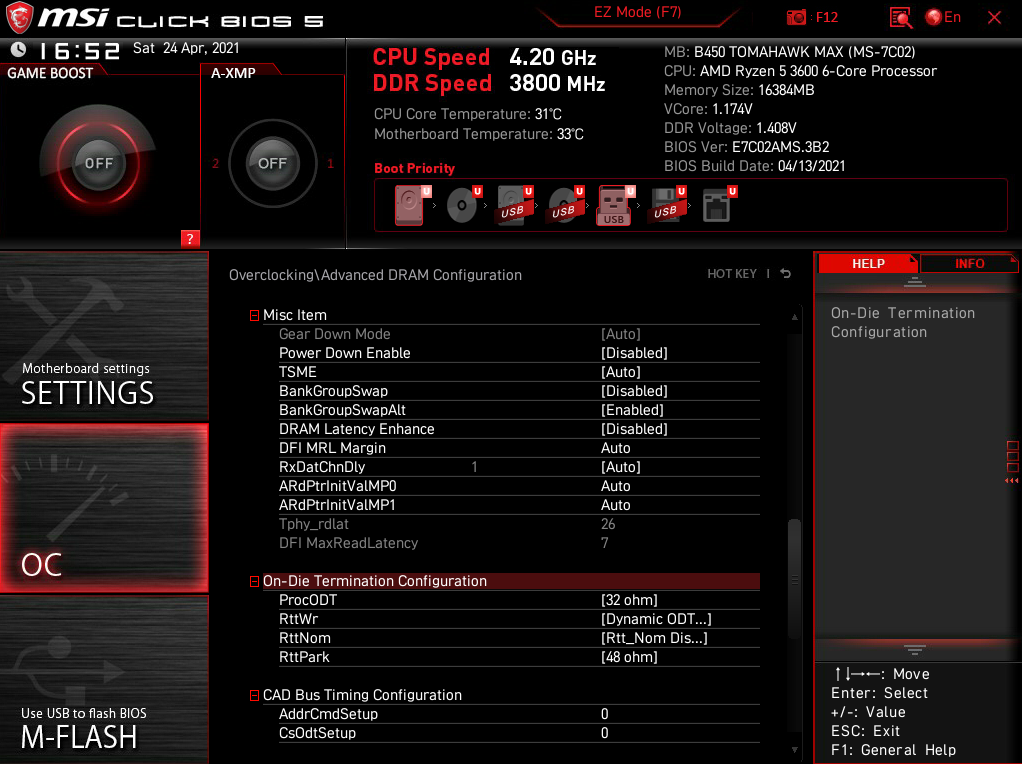Change RttPark 48 ohm setting
1022x764 pixels.
(629, 657)
